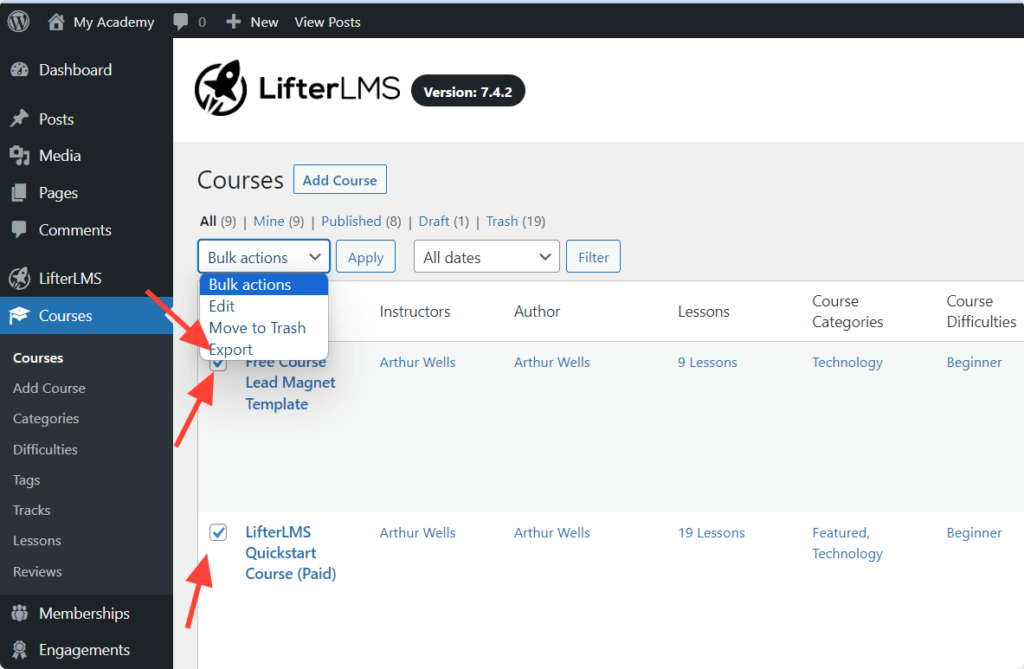Select the Dashboard icon in the sidebar

pyautogui.click(x=22, y=70)
